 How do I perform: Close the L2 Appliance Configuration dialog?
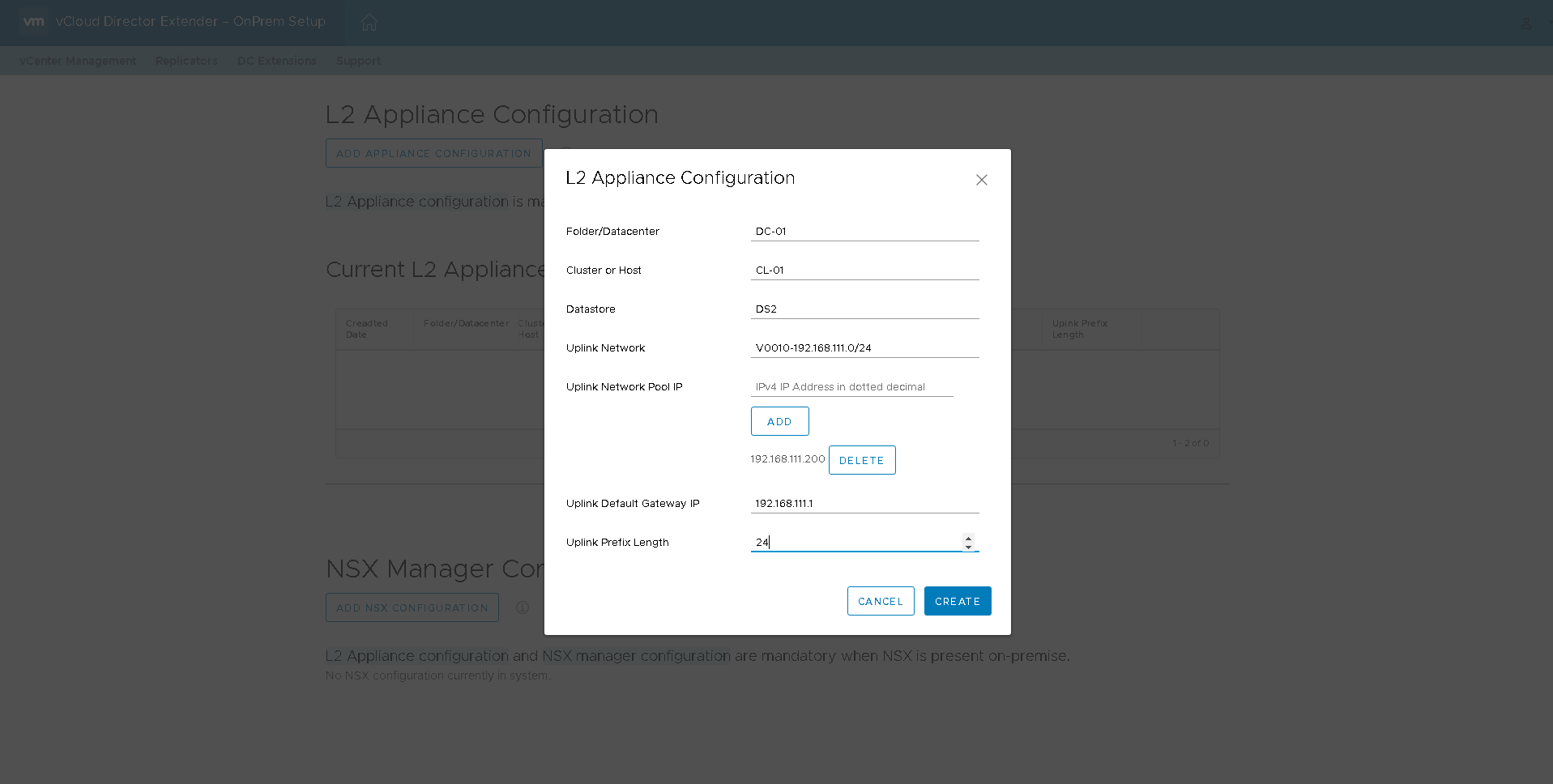(981, 179)
